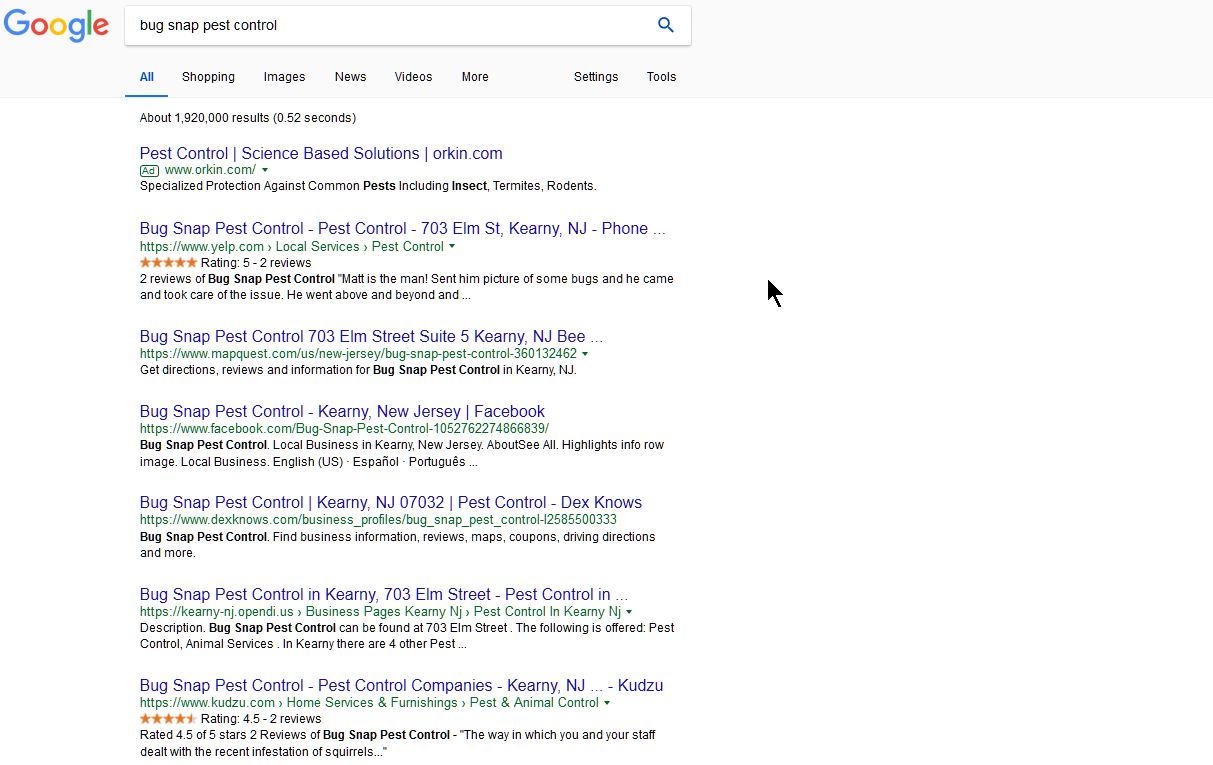This screenshot has width=1213, height=765.
Task: Open the Shopping tab
Action: [x=208, y=77]
